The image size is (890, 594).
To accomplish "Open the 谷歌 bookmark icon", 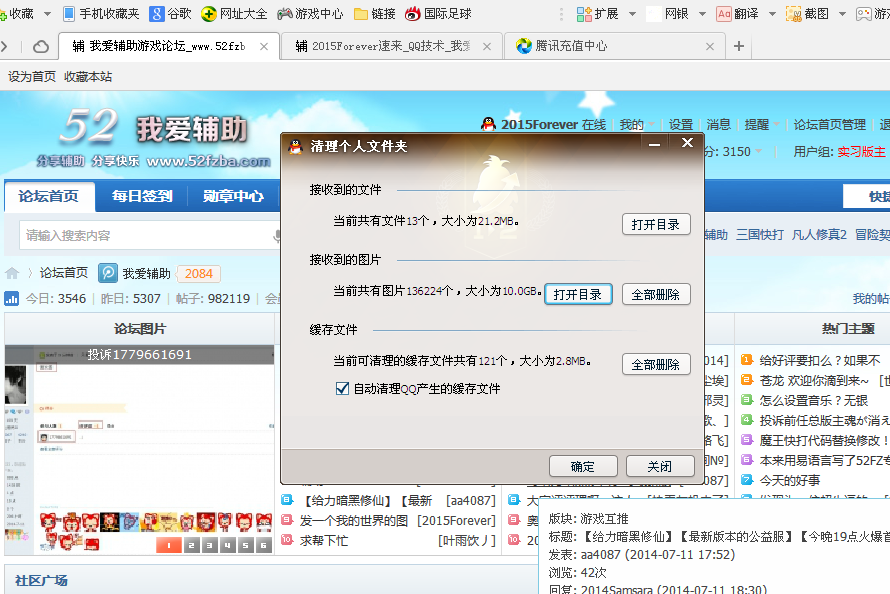I will point(157,14).
